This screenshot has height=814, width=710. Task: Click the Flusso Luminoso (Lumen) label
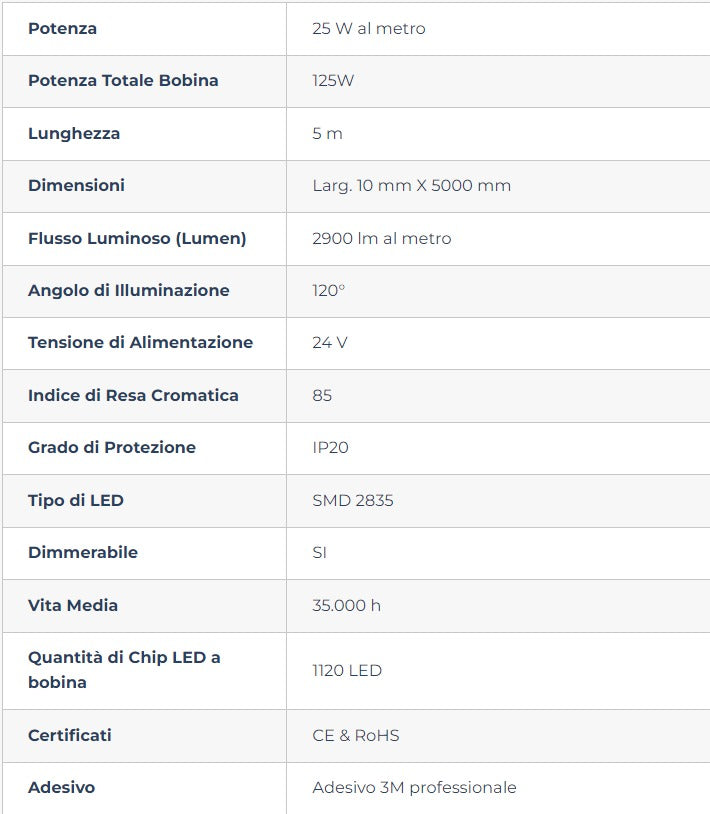coord(137,238)
